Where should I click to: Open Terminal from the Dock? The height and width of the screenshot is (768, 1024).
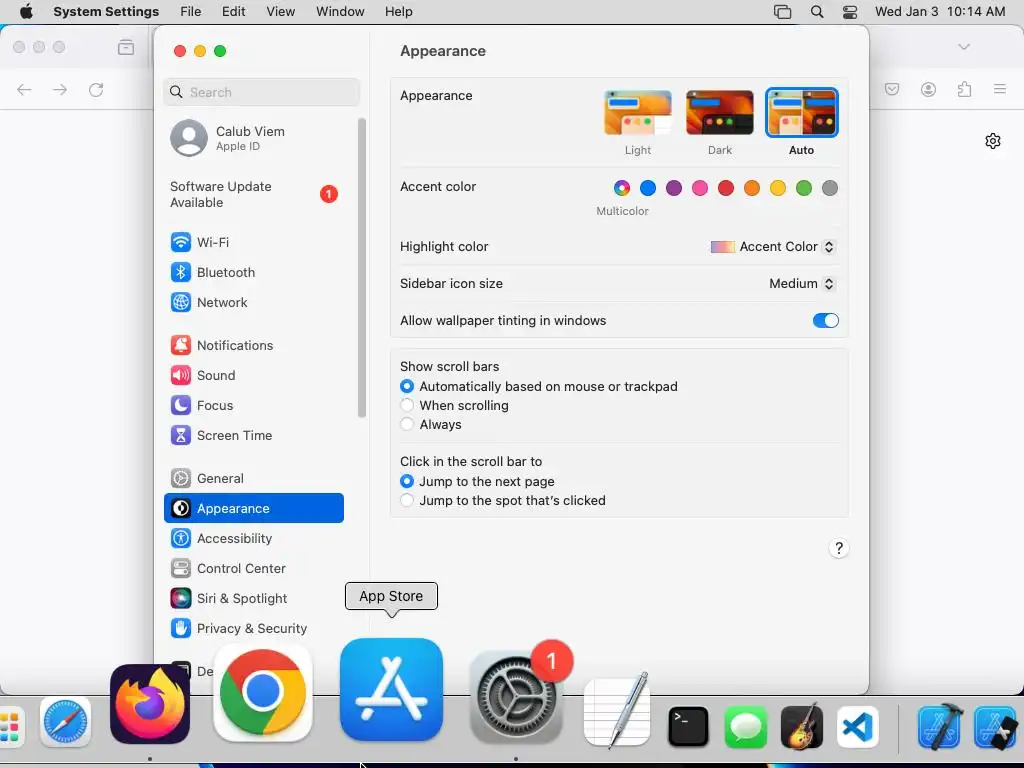(x=688, y=726)
